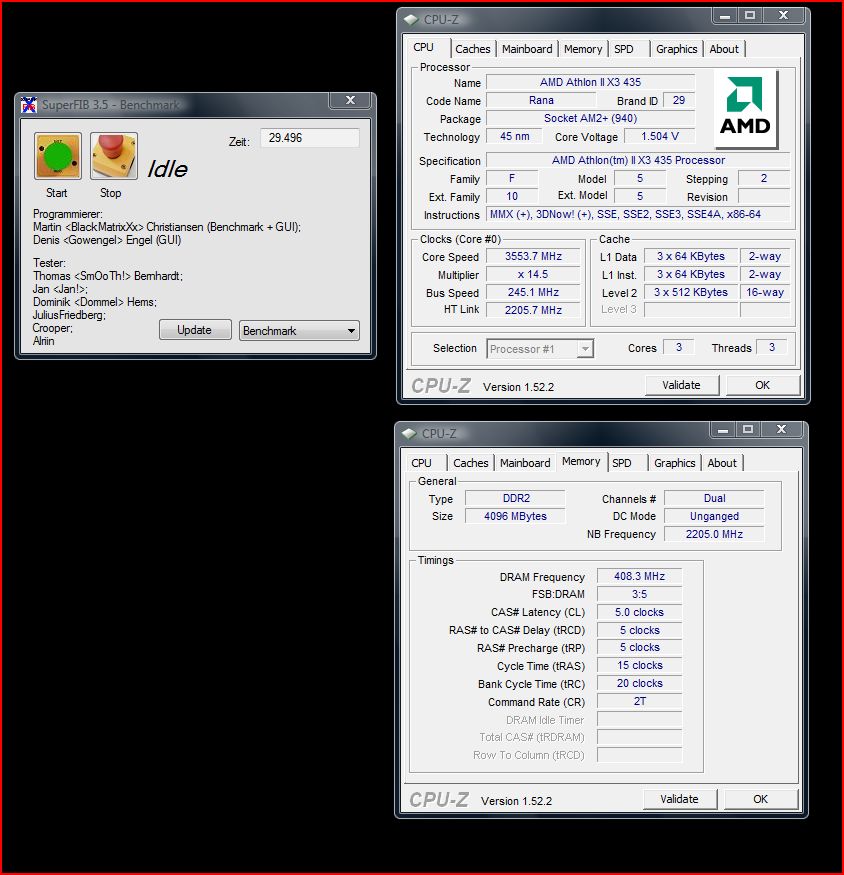Click the Technology value 45 nm
Screen dimensions: 844x875
514,136
